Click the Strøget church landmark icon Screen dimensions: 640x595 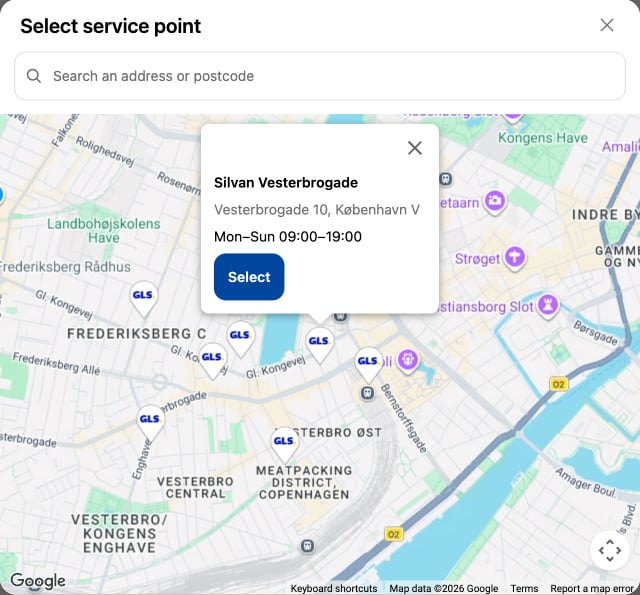point(515,257)
